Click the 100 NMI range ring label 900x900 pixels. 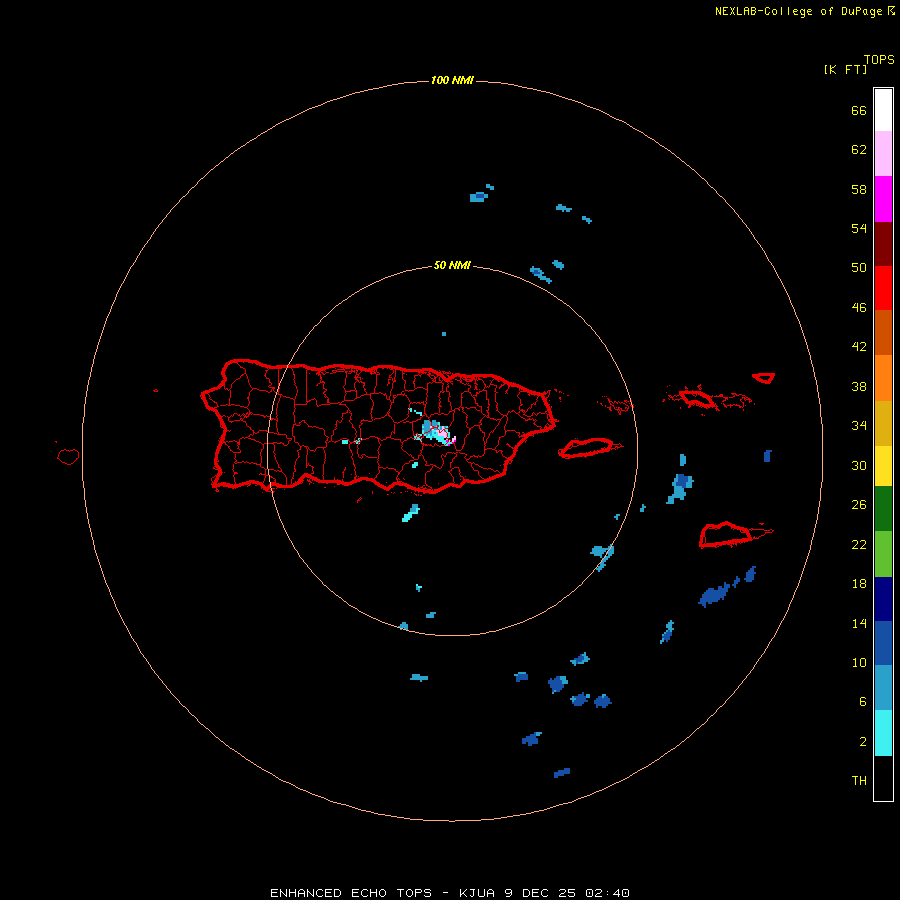click(x=452, y=80)
